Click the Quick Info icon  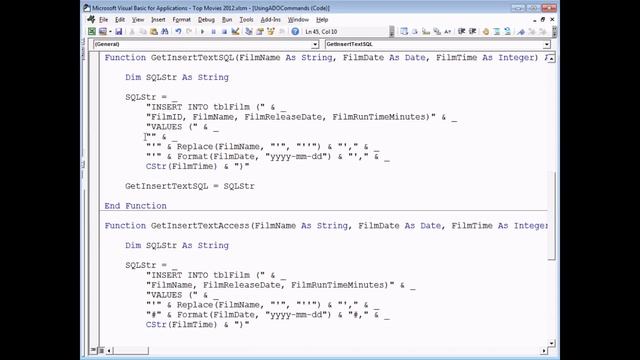(426, 31)
